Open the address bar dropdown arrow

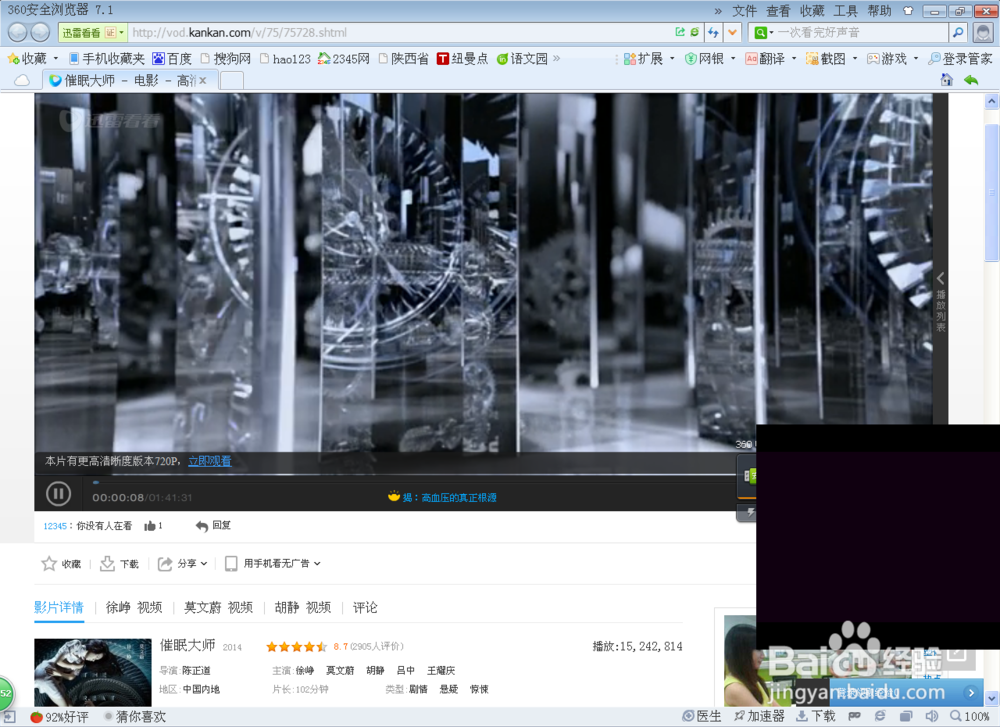coord(732,33)
